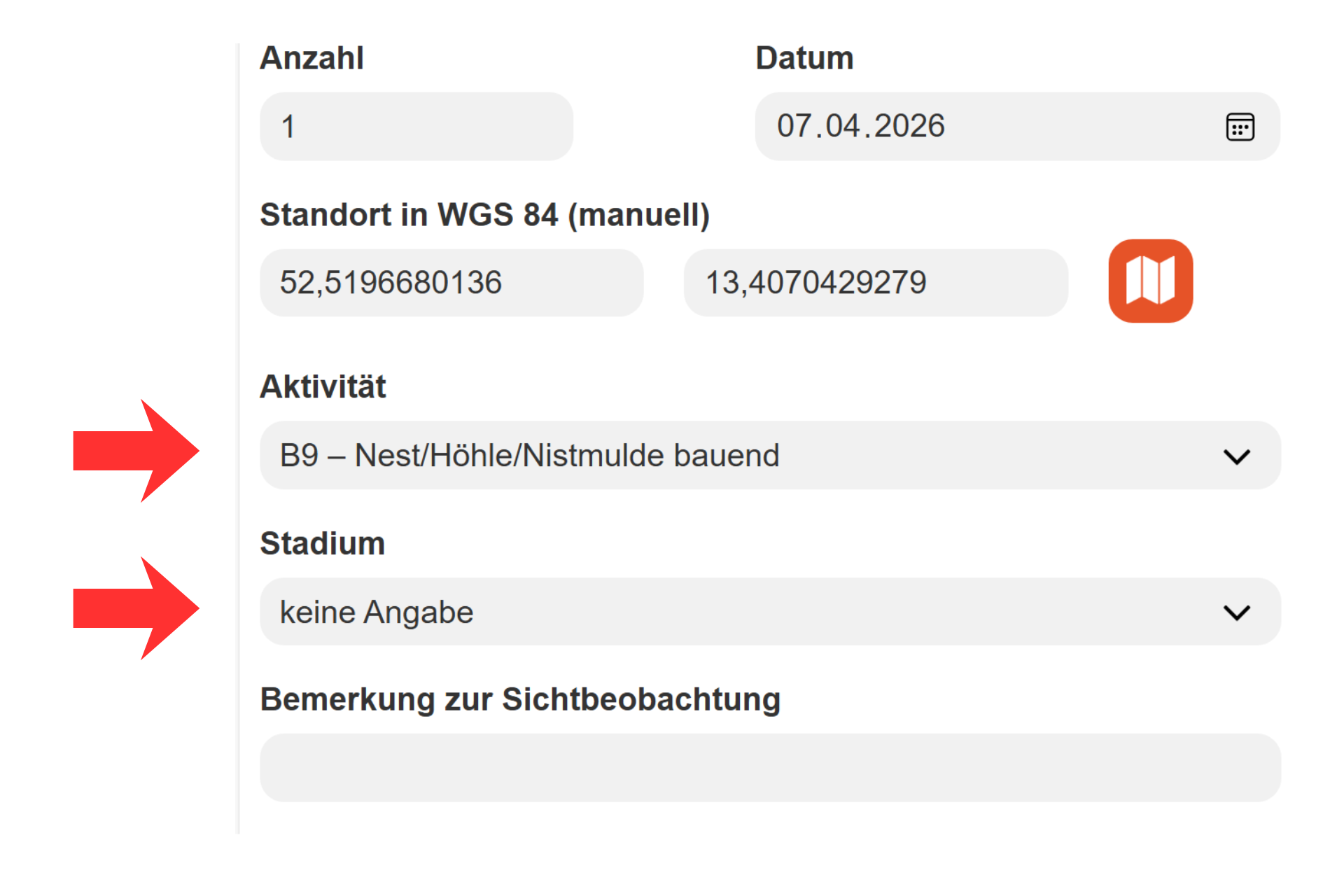The width and height of the screenshot is (1344, 896).
Task: Click the 'Standort in WGS 84 (manuell)' label
Action: pos(484,215)
